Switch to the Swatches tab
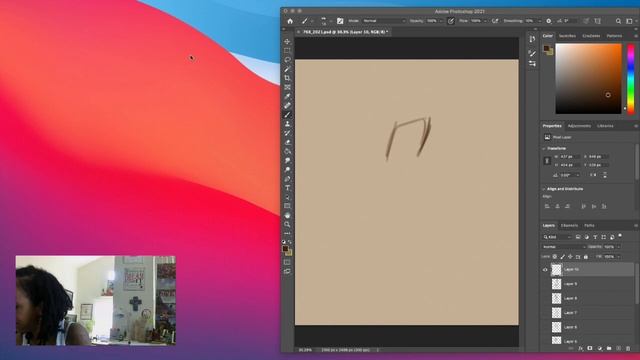Screen dimensions: 640x360 567,36
